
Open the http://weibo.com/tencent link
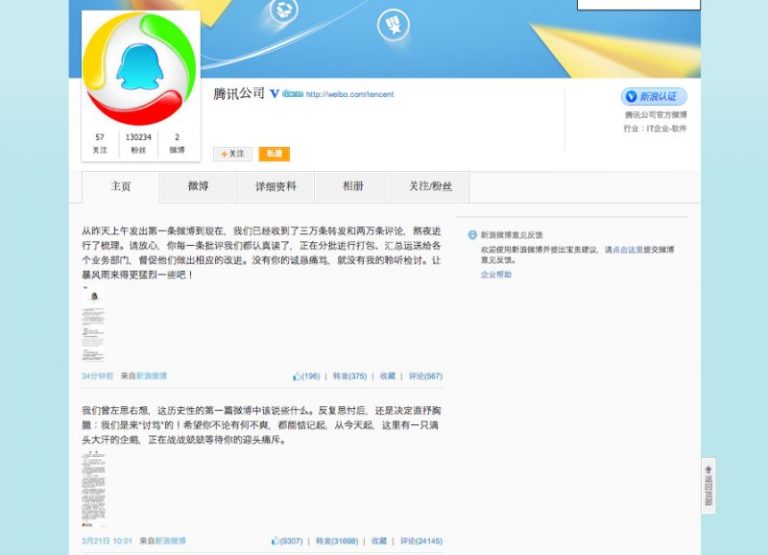[x=350, y=94]
